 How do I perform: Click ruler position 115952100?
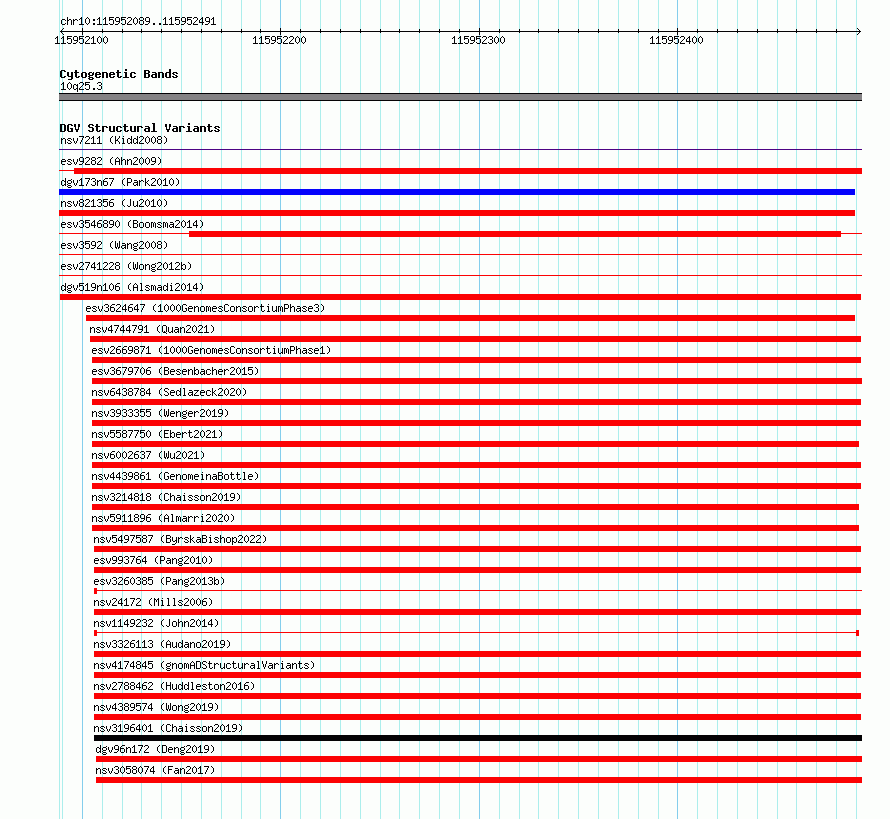pos(81,40)
